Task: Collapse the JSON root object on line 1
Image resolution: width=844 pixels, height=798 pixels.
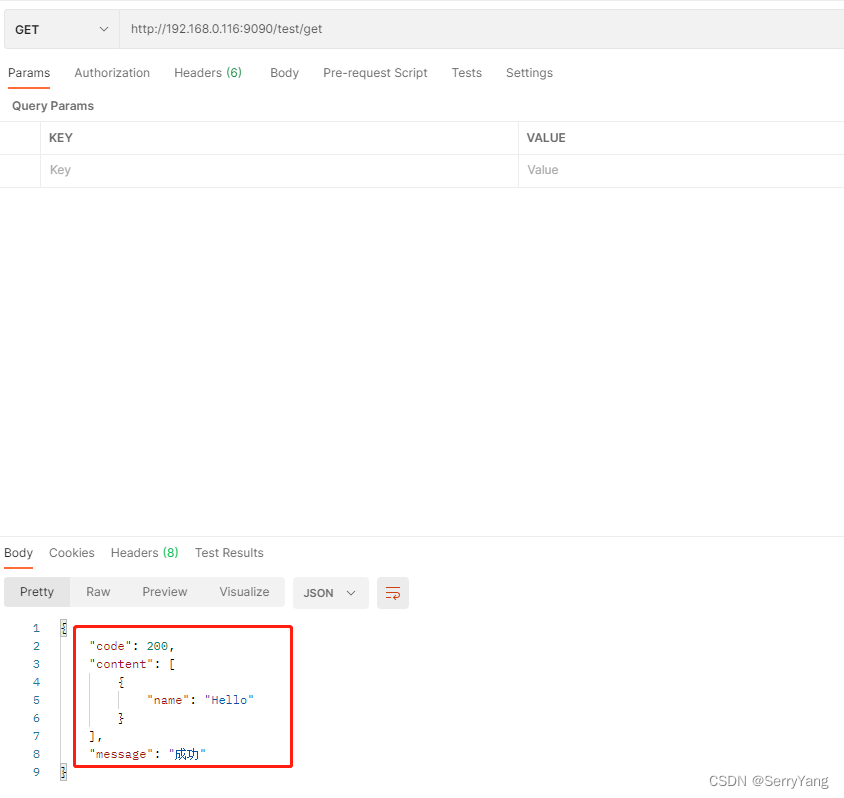Action: [64, 628]
